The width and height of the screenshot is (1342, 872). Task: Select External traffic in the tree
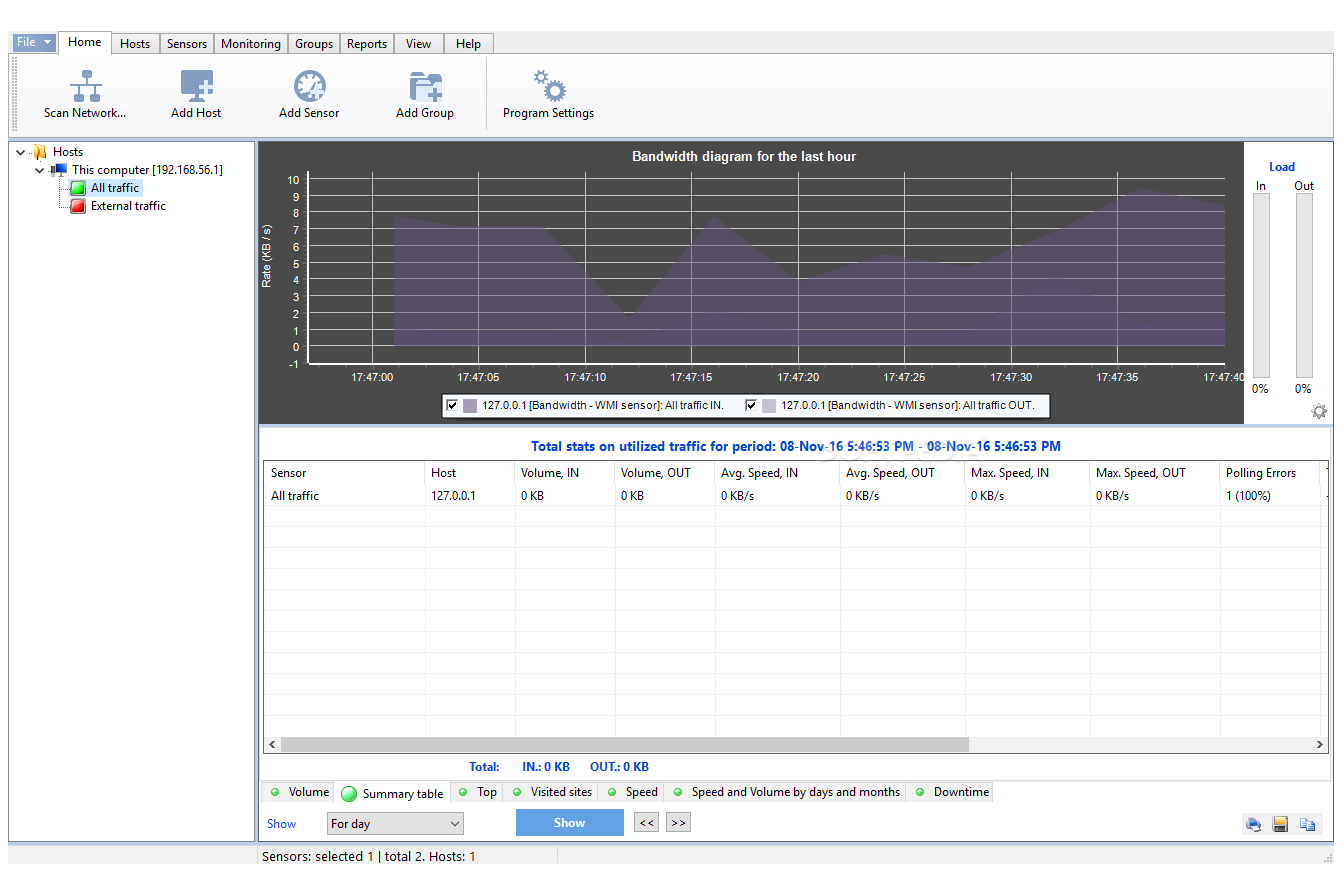coord(128,206)
